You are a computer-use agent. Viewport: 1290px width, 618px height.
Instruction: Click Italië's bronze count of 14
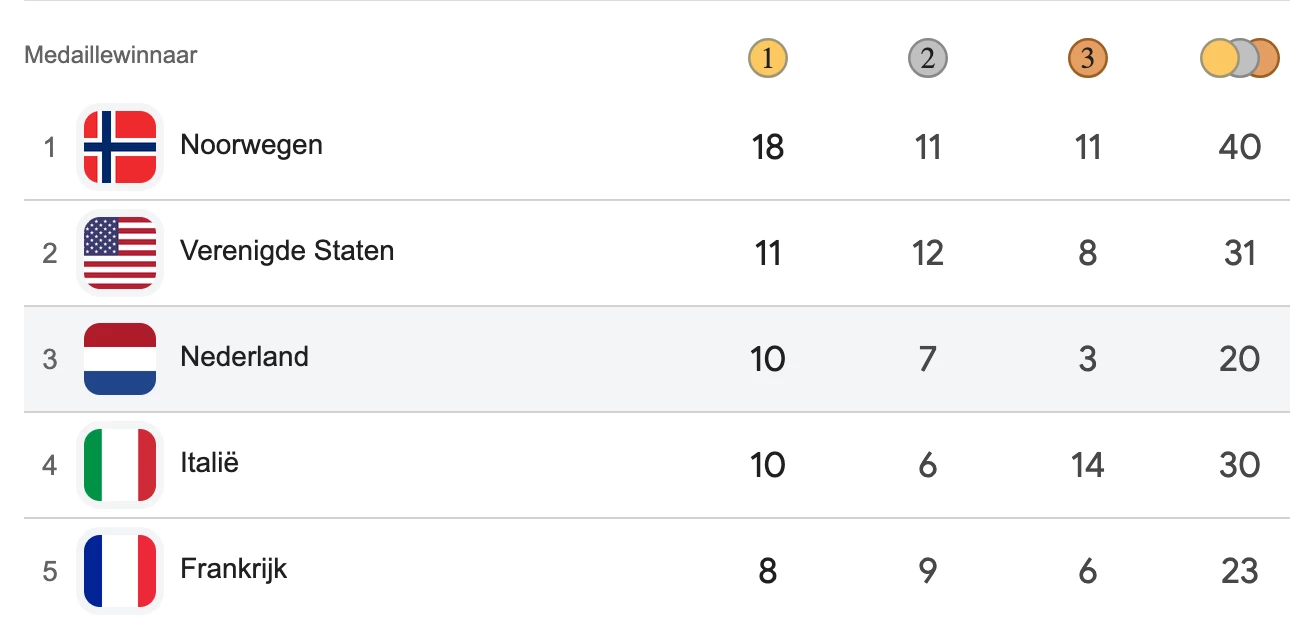tap(1088, 466)
